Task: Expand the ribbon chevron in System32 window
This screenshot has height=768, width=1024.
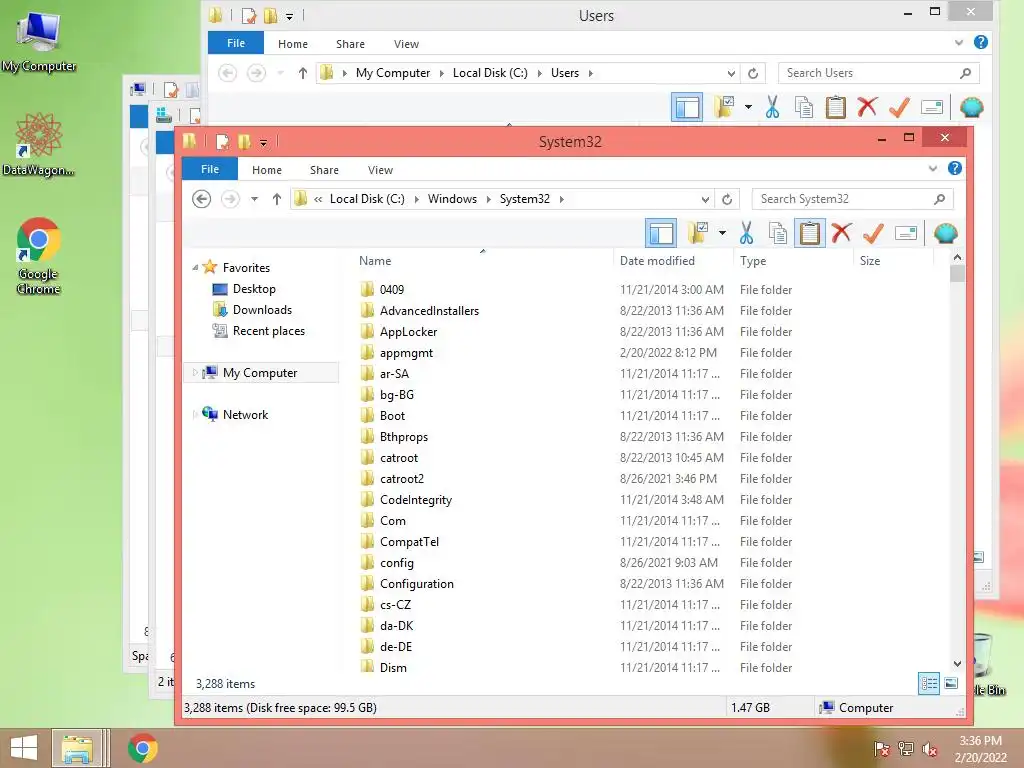Action: coord(933,169)
